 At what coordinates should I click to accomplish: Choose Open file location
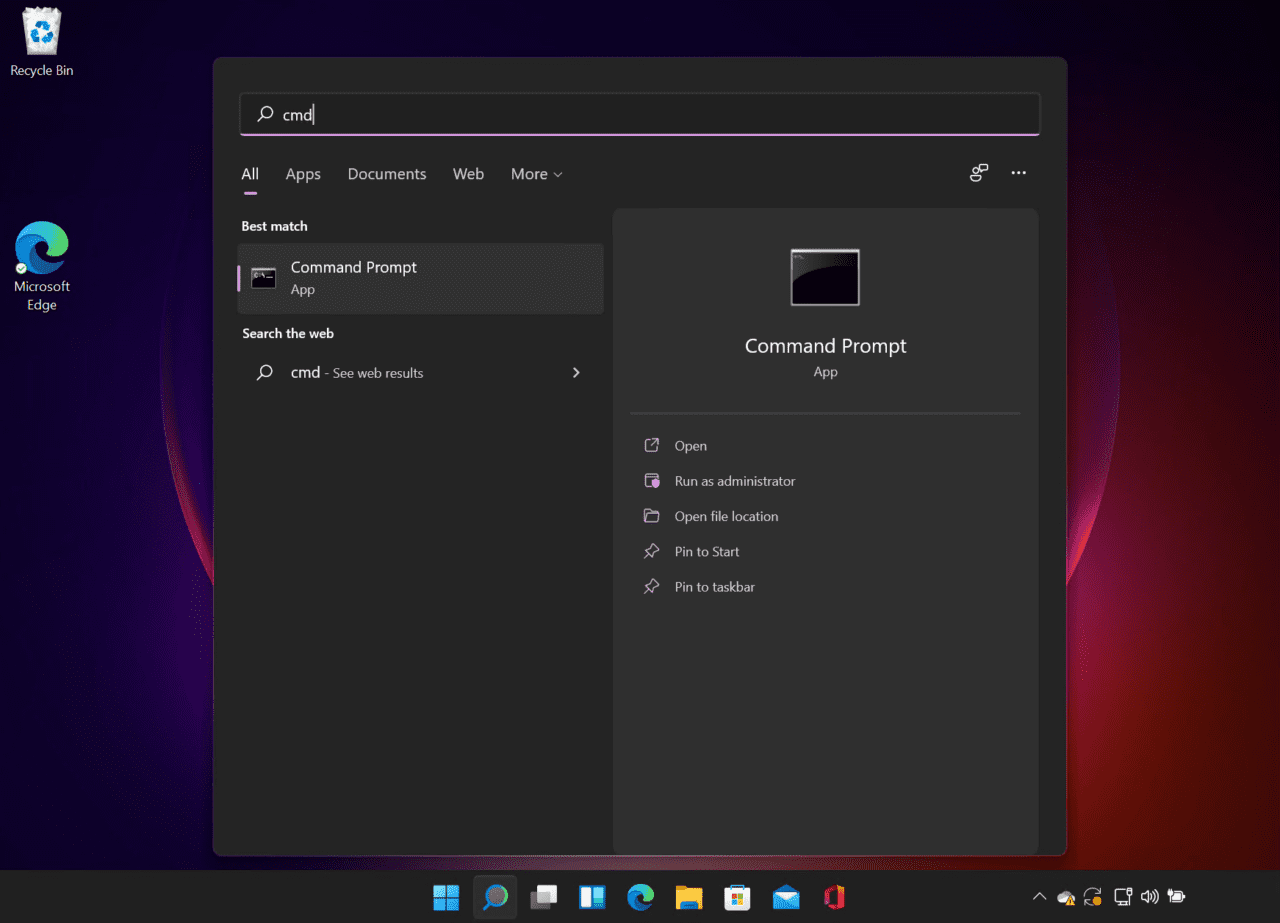726,516
